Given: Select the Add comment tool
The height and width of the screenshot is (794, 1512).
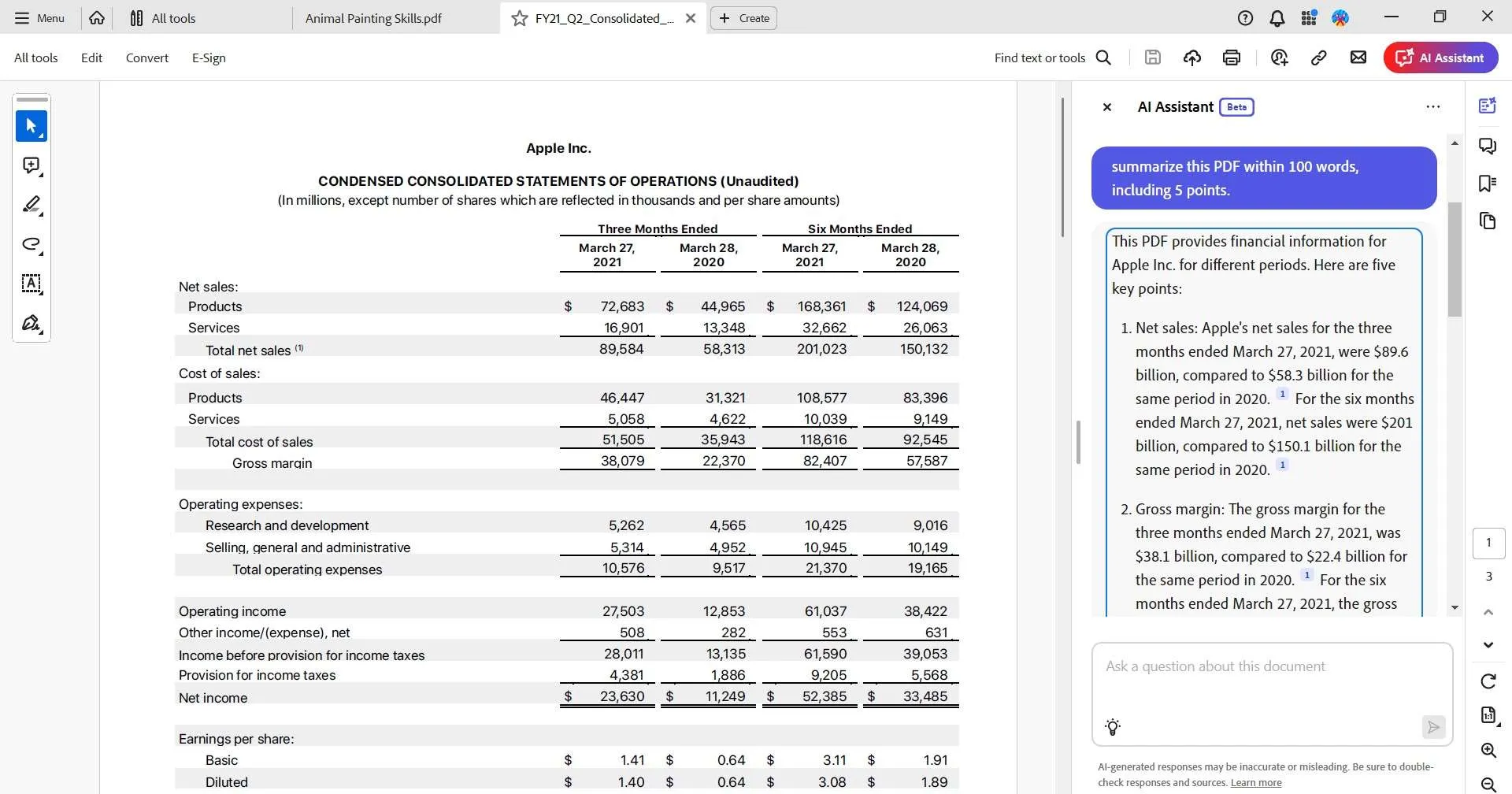Looking at the screenshot, I should (31, 165).
